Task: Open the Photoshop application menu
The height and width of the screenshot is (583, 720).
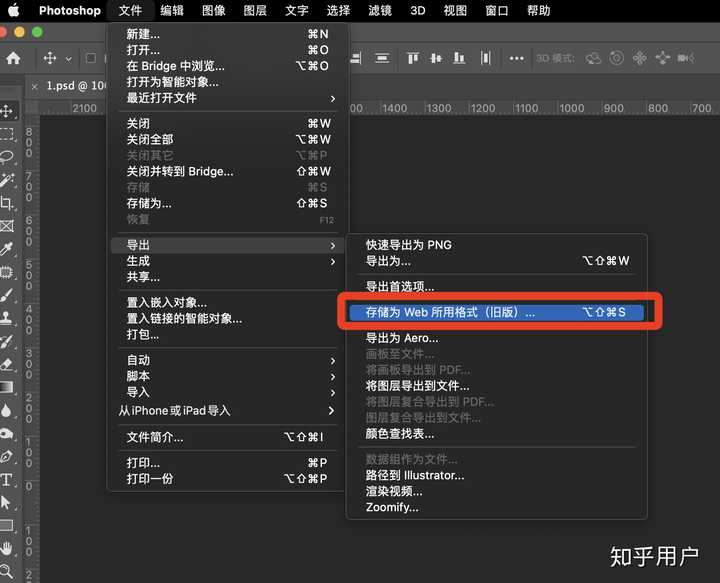Action: click(69, 10)
